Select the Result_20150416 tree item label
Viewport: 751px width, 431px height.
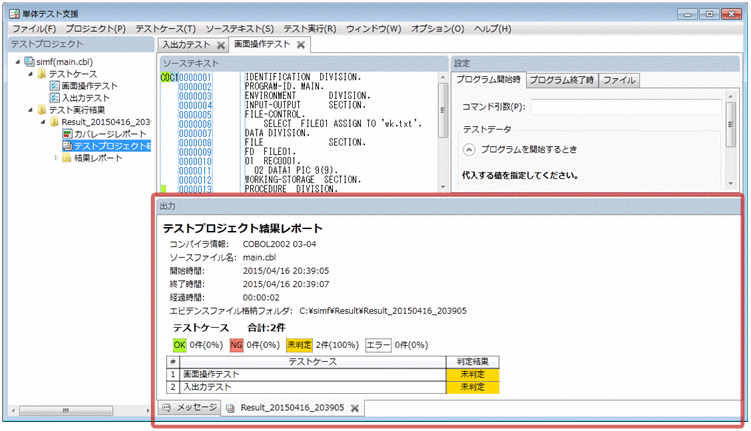tap(106, 122)
